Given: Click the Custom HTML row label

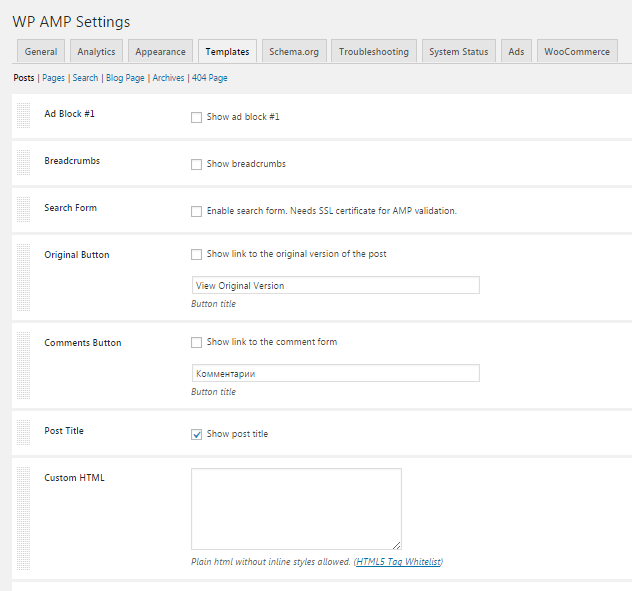Looking at the screenshot, I should 74,478.
